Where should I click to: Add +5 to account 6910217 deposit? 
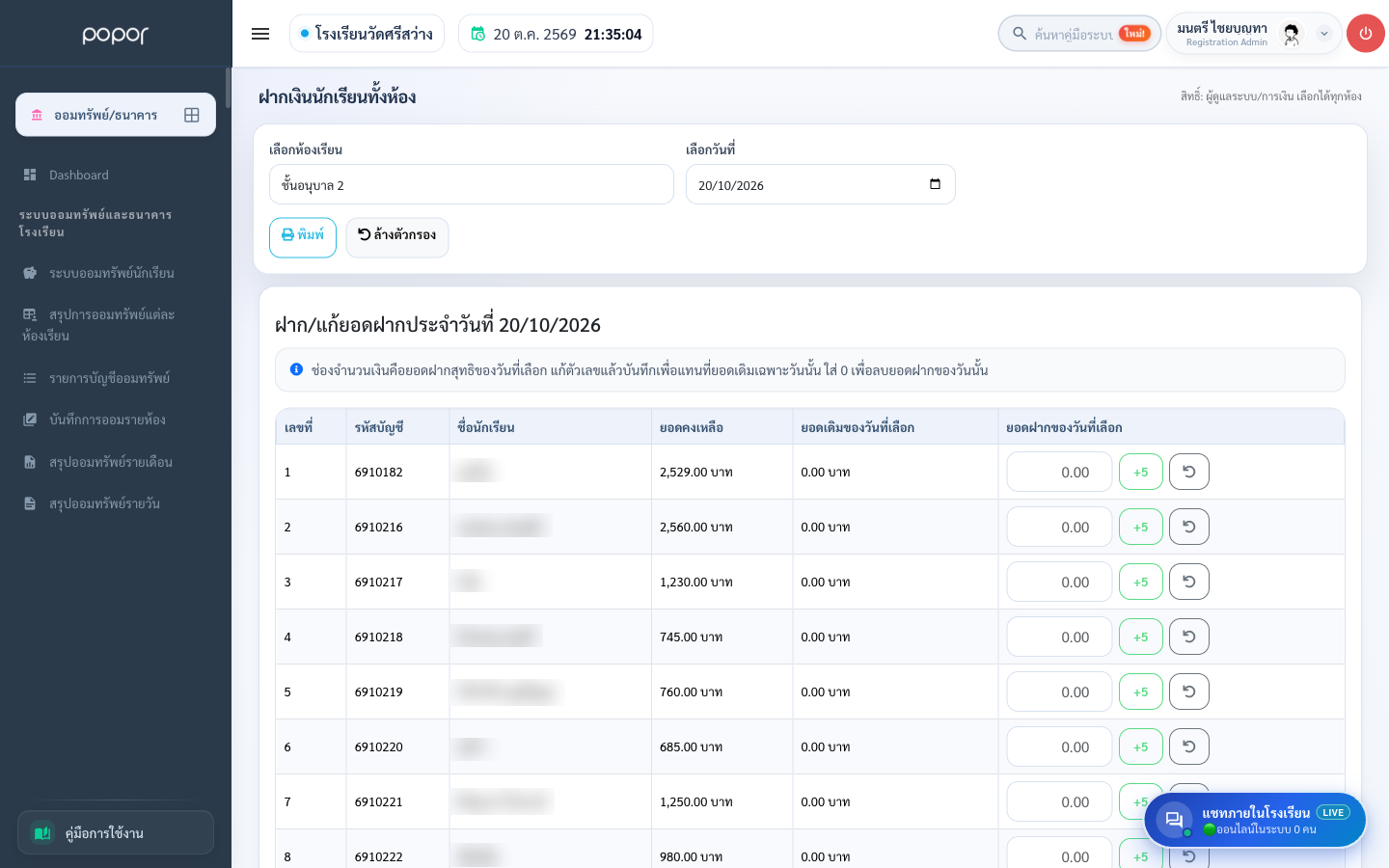(x=1141, y=582)
